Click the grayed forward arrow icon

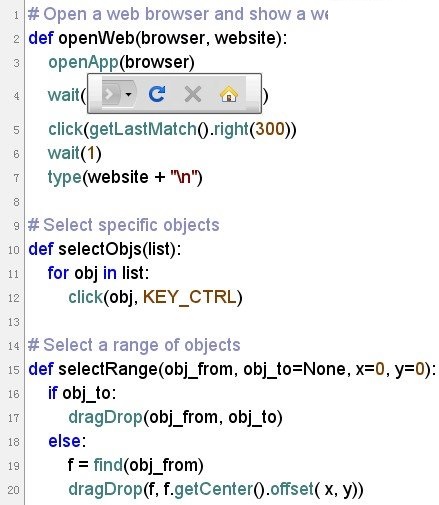point(111,94)
